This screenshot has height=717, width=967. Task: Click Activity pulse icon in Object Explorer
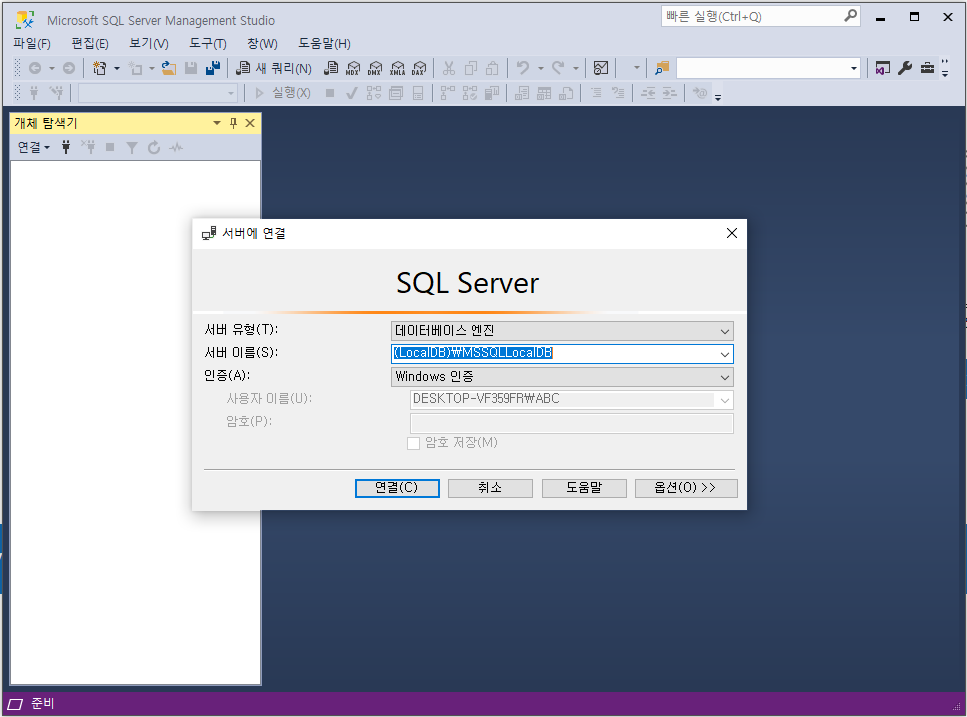pyautogui.click(x=176, y=147)
